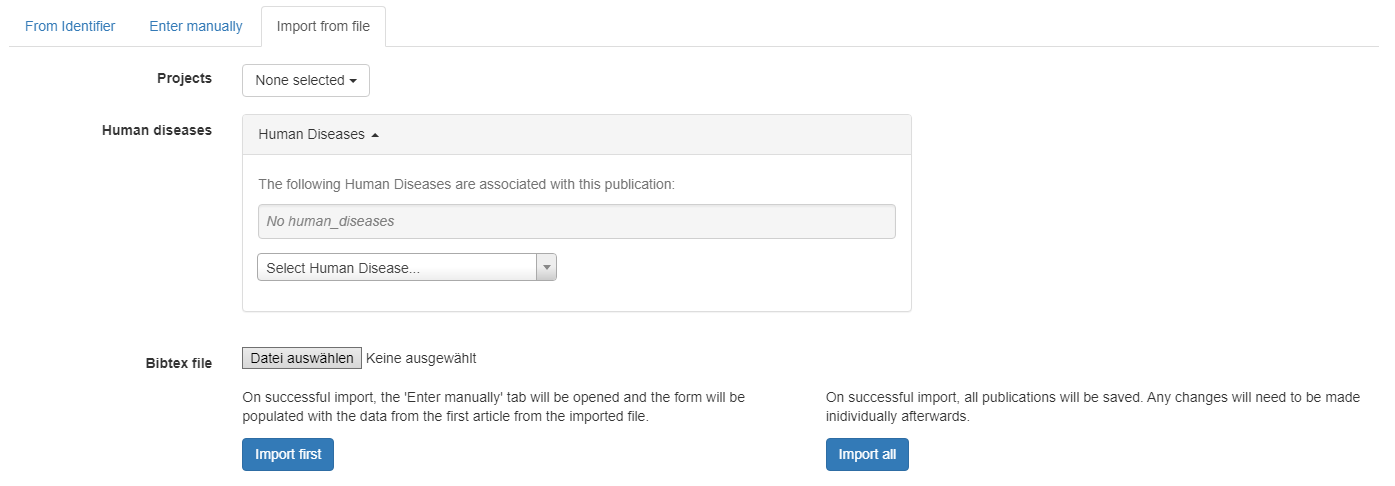Click the 'Keine ausgewählt' file status text
The width and height of the screenshot is (1395, 486).
click(x=421, y=358)
